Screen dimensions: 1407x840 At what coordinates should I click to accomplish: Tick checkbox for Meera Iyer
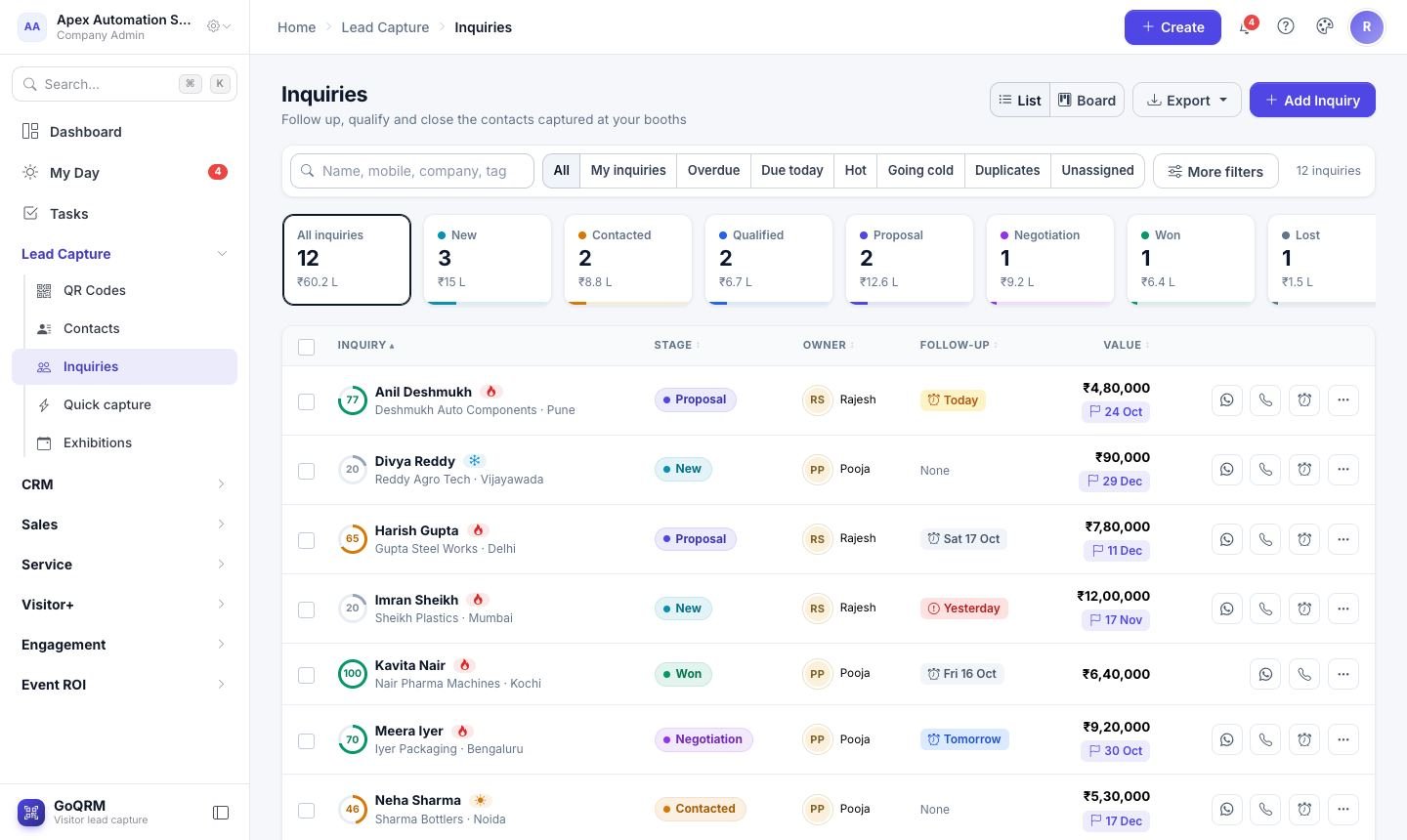click(x=307, y=741)
